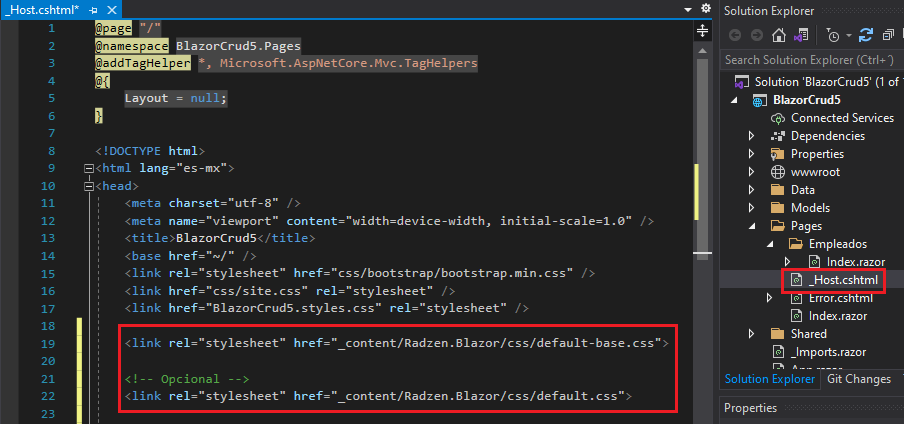
Task: Navigate forward in Solution Explorer
Action: pyautogui.click(x=756, y=36)
